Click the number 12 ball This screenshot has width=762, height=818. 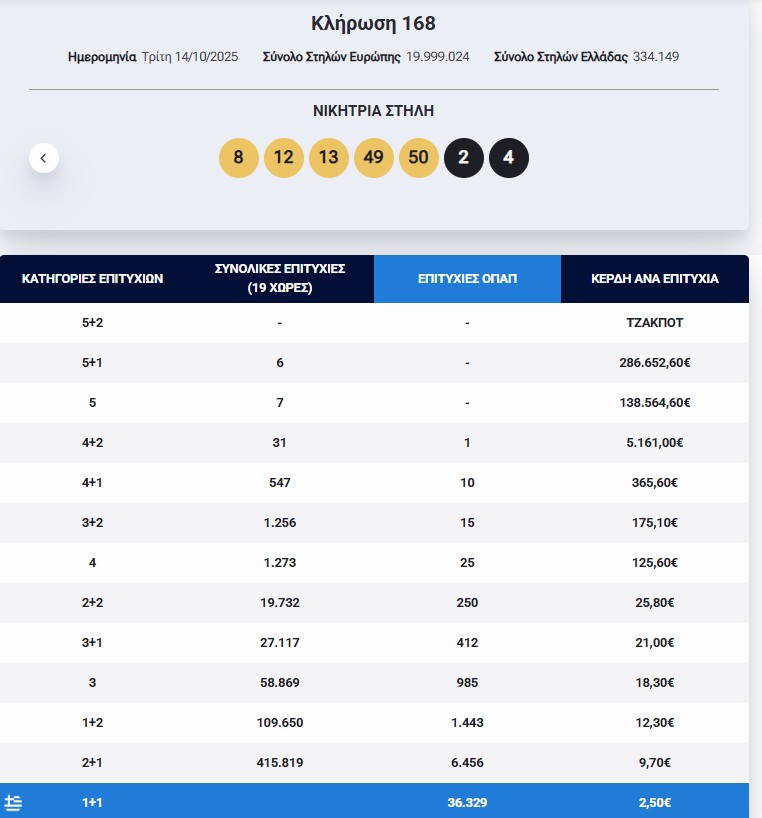click(x=284, y=157)
